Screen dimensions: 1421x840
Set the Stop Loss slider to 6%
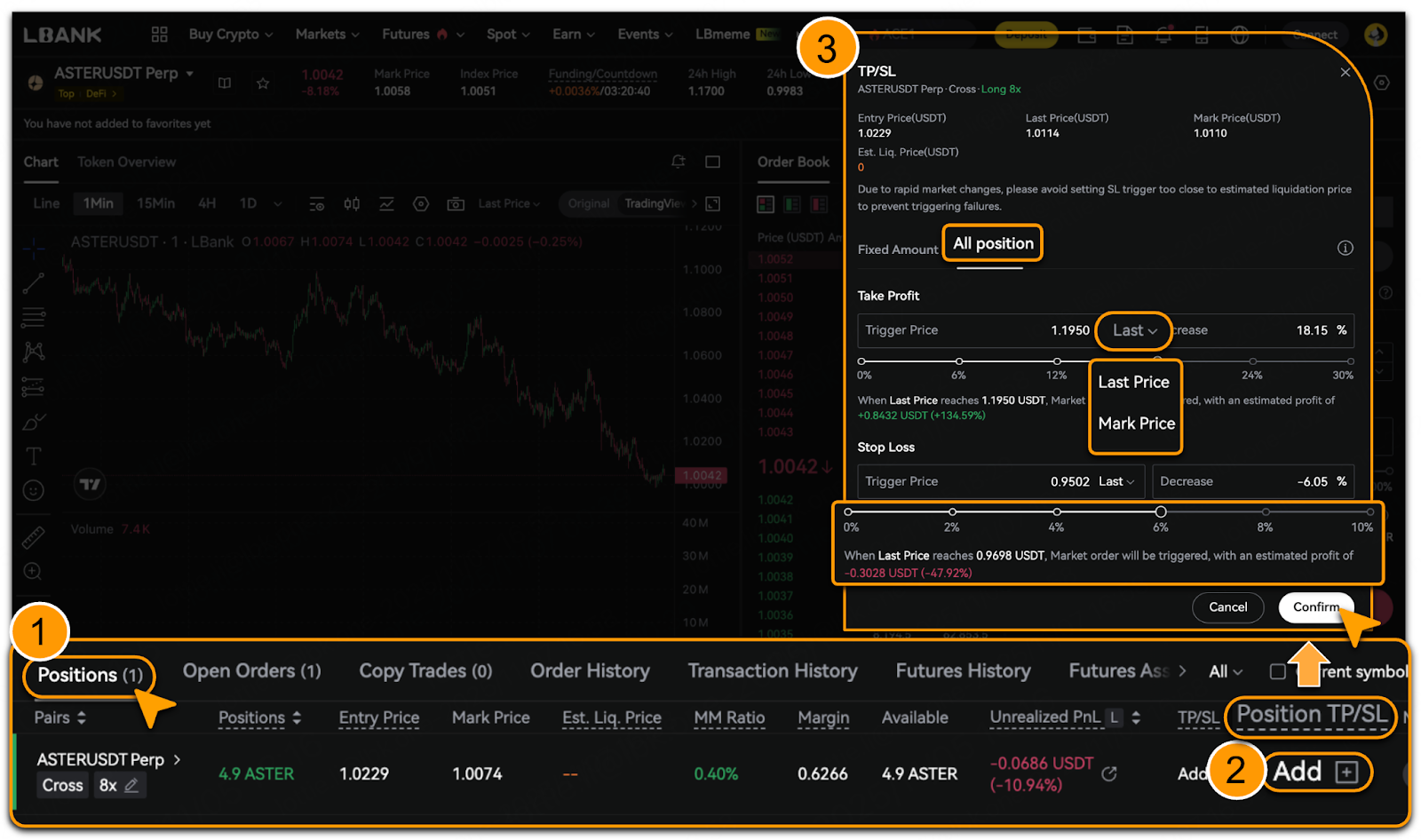pos(1160,512)
